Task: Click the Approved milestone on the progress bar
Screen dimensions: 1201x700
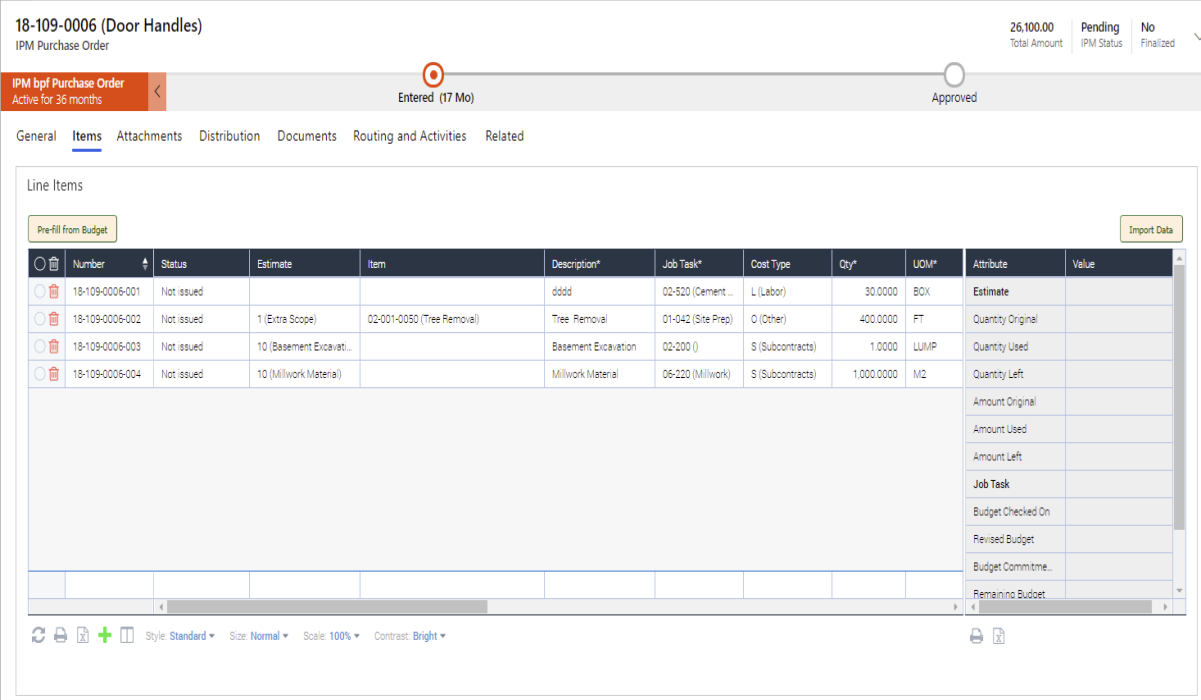Action: tap(953, 75)
